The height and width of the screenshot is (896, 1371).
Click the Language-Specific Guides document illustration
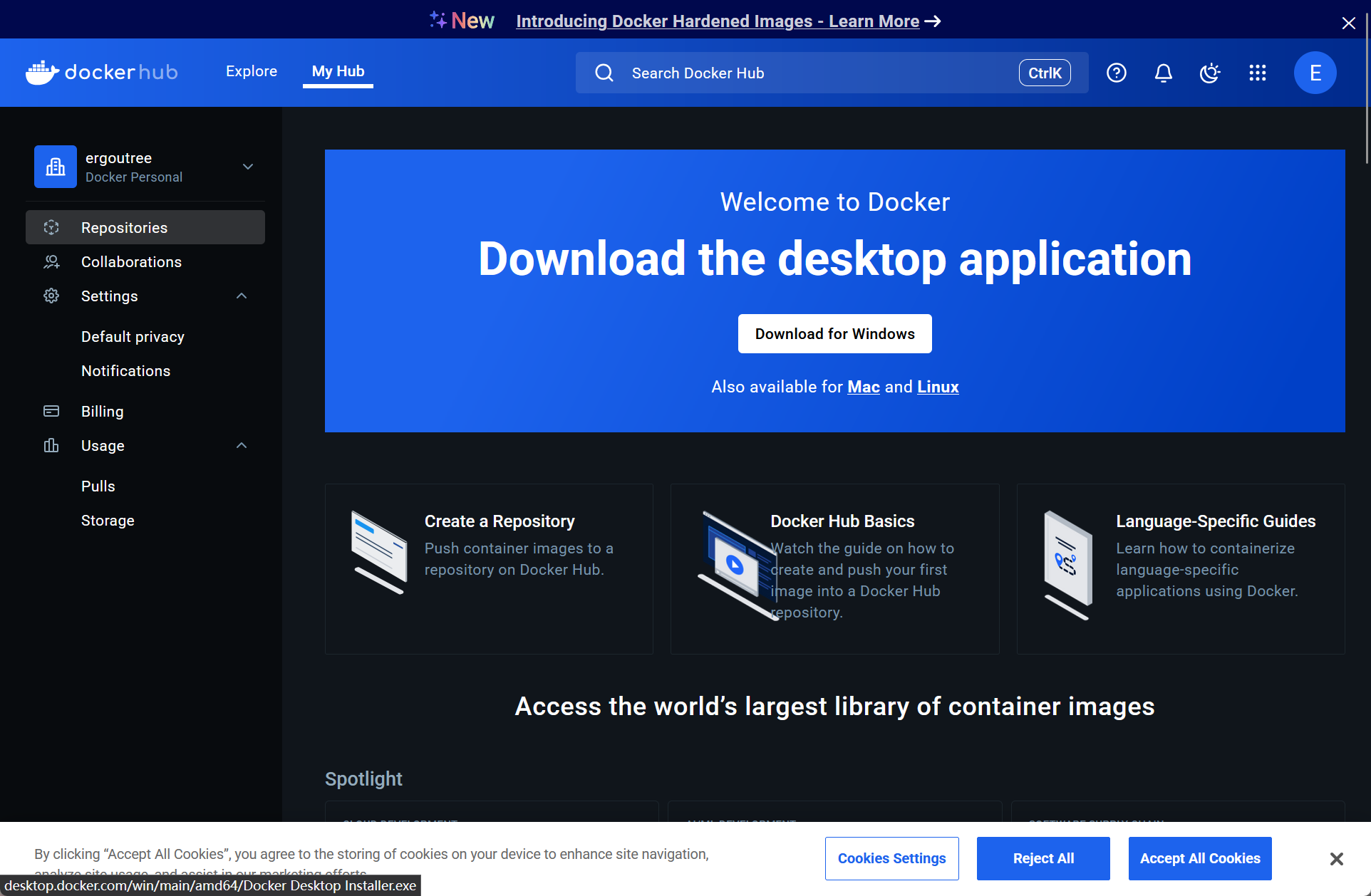click(x=1068, y=566)
